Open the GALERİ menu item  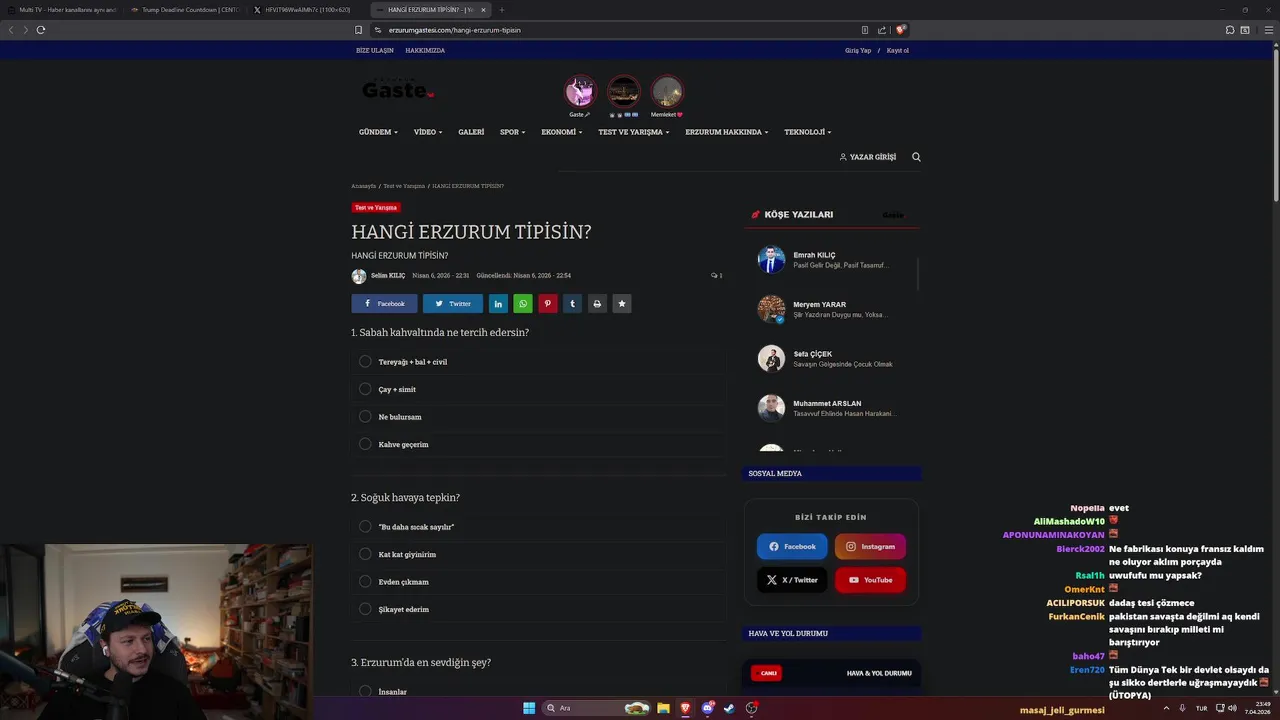pos(471,132)
